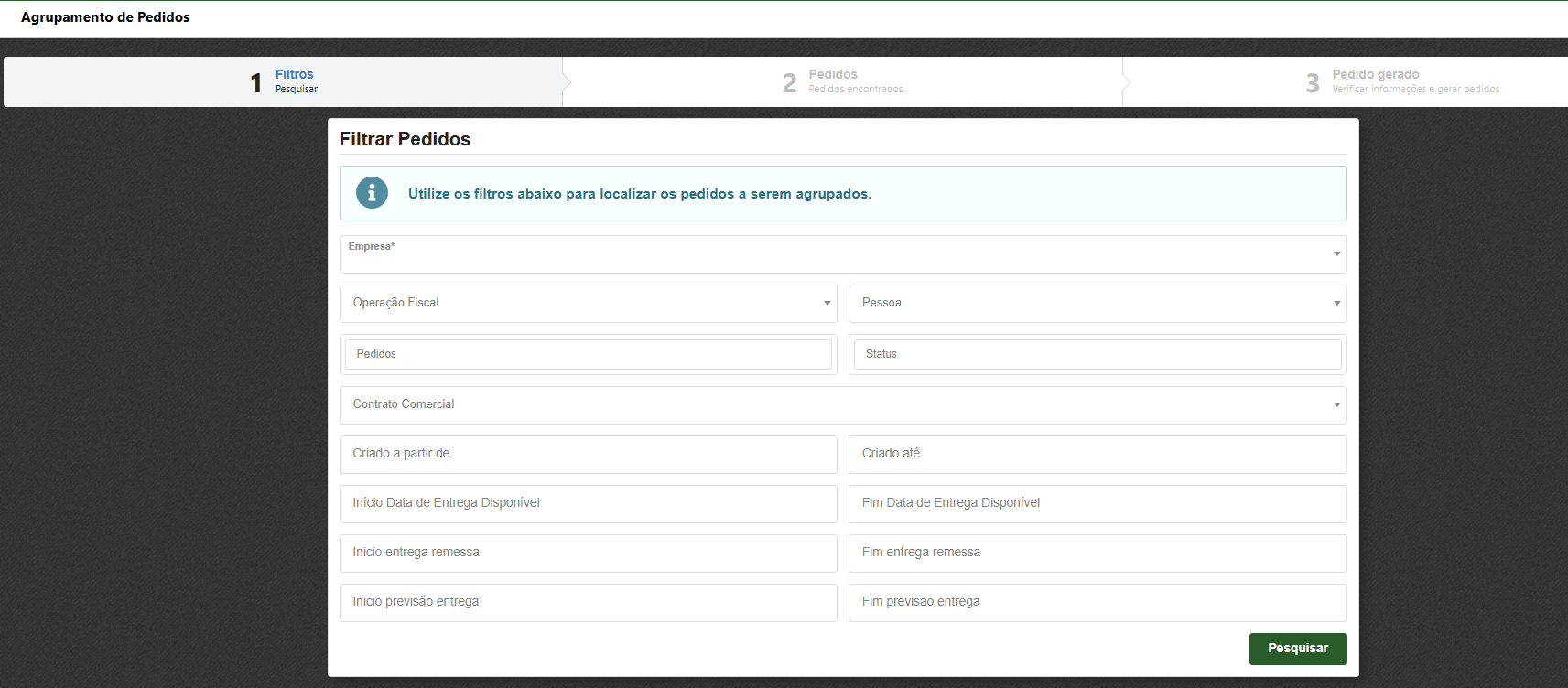The height and width of the screenshot is (688, 1568).
Task: Open the Empresa dropdown
Action: tap(842, 254)
